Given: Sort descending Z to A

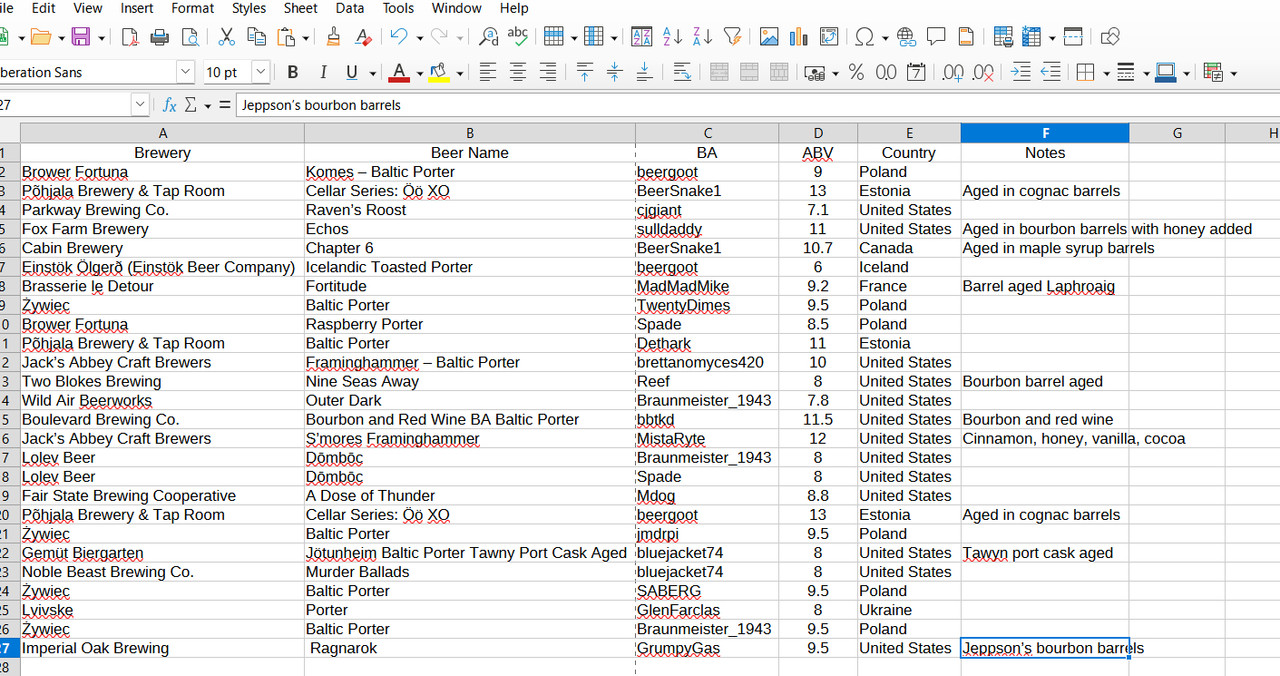Looking at the screenshot, I should pos(703,37).
